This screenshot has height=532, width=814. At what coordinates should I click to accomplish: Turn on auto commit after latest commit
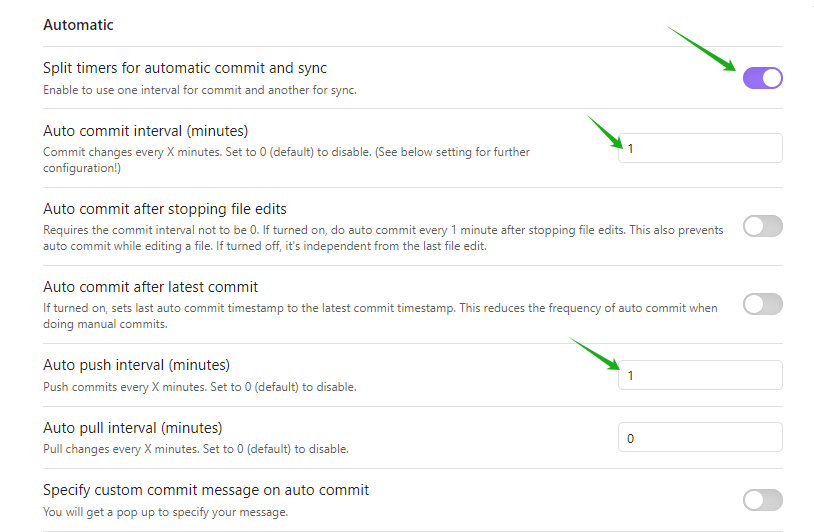click(x=762, y=304)
